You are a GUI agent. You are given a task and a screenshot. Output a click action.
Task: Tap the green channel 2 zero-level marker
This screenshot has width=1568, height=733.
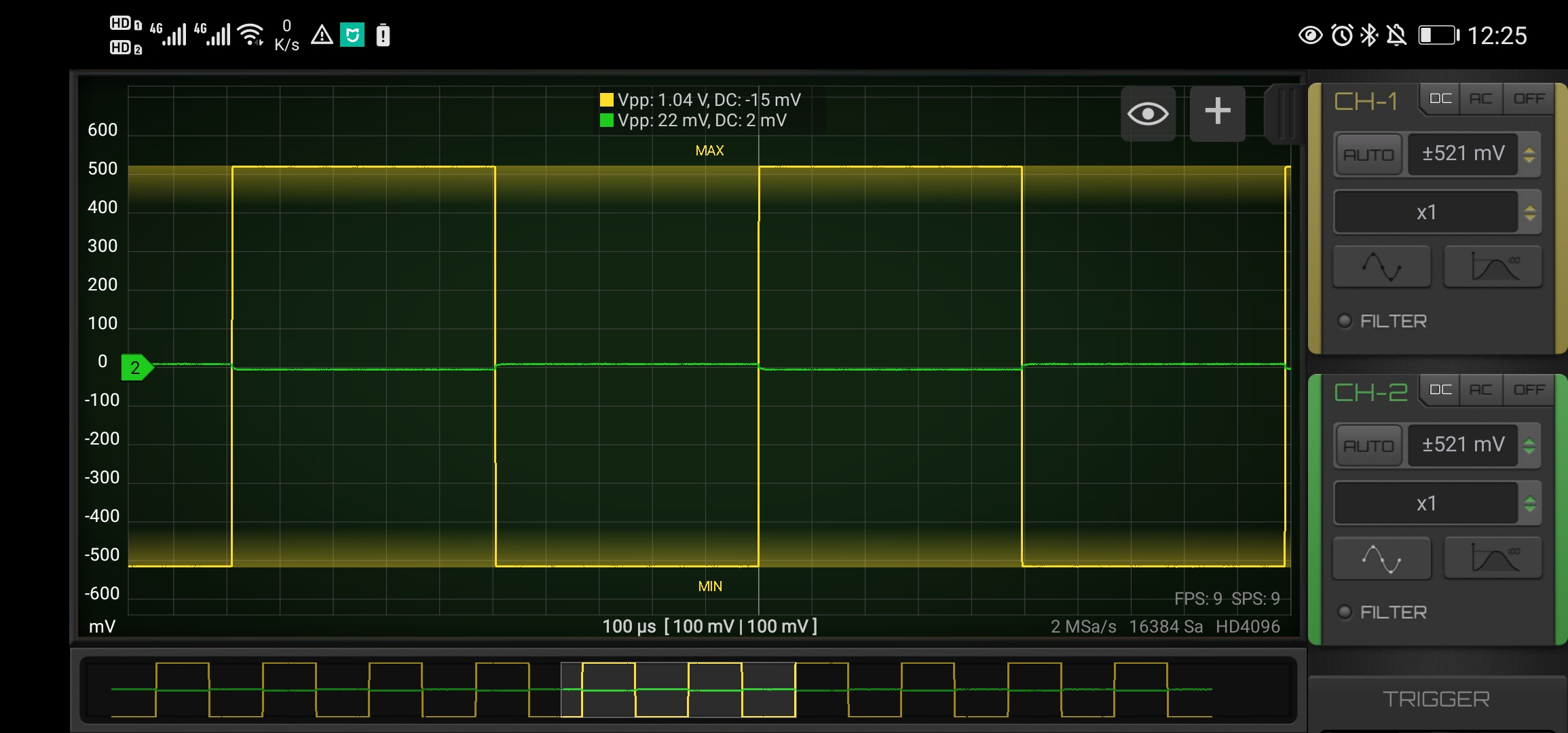click(x=138, y=368)
